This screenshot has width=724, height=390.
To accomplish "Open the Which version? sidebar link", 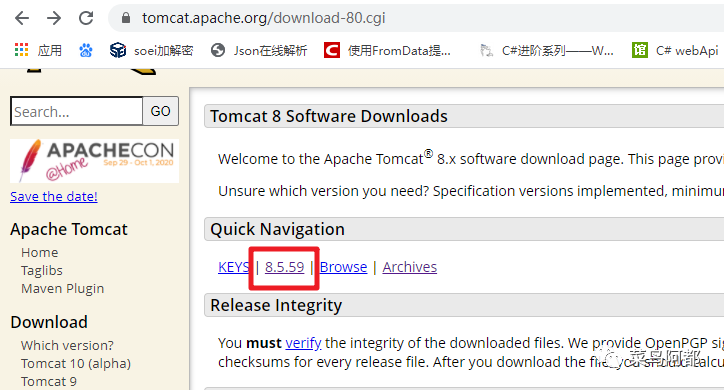I will (x=67, y=345).
